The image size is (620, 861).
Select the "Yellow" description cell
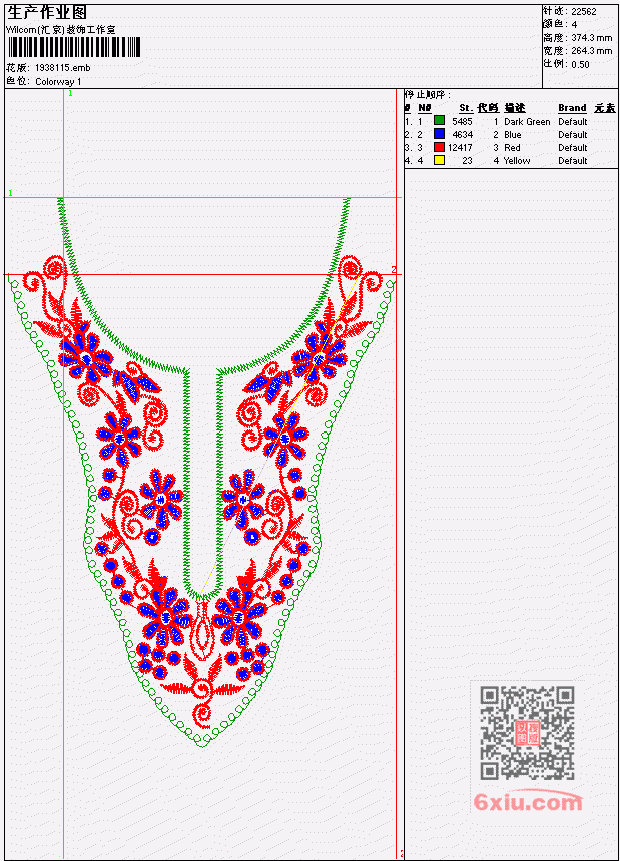click(x=517, y=161)
